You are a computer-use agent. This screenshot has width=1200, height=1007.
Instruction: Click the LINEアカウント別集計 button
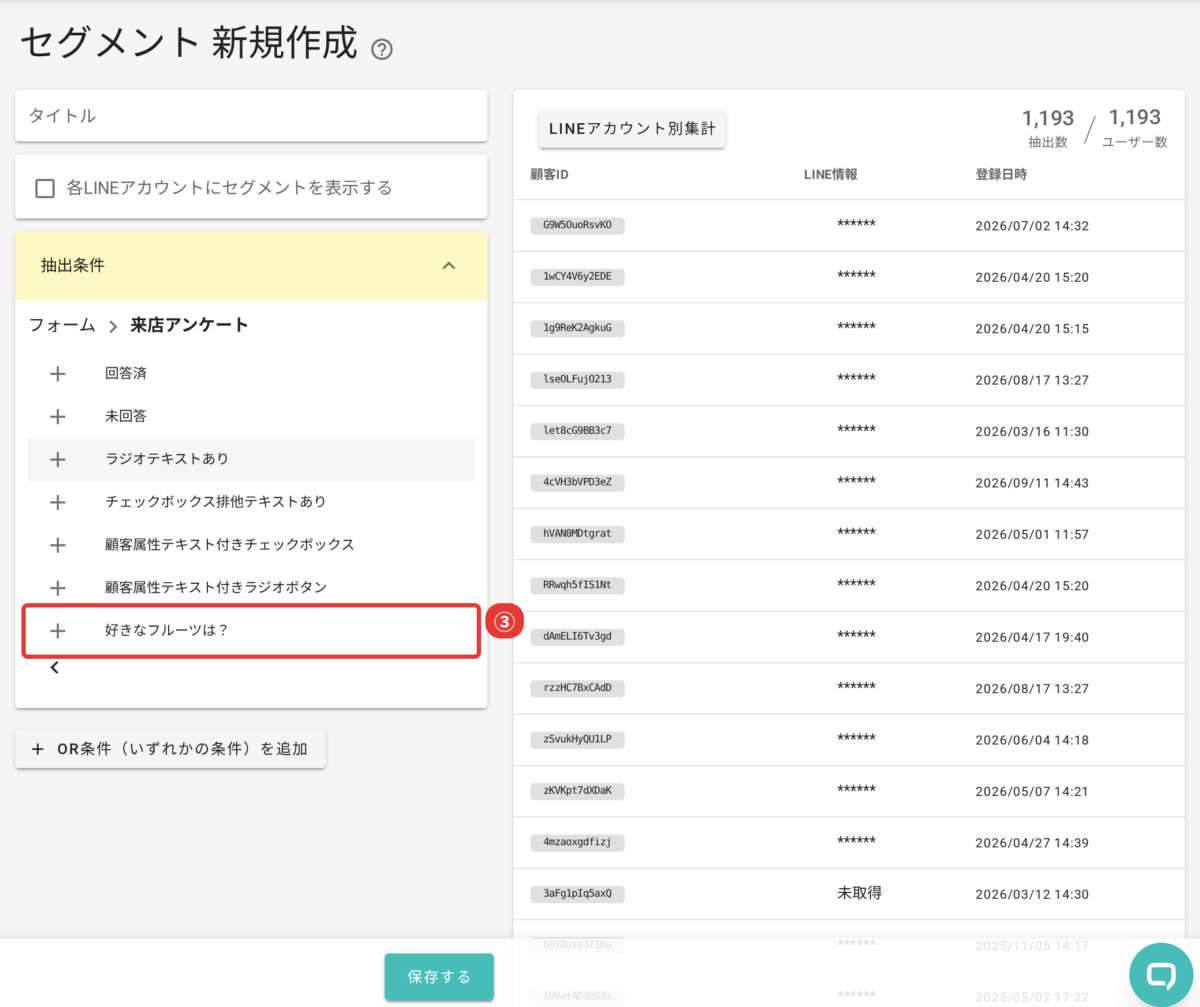(x=632, y=129)
